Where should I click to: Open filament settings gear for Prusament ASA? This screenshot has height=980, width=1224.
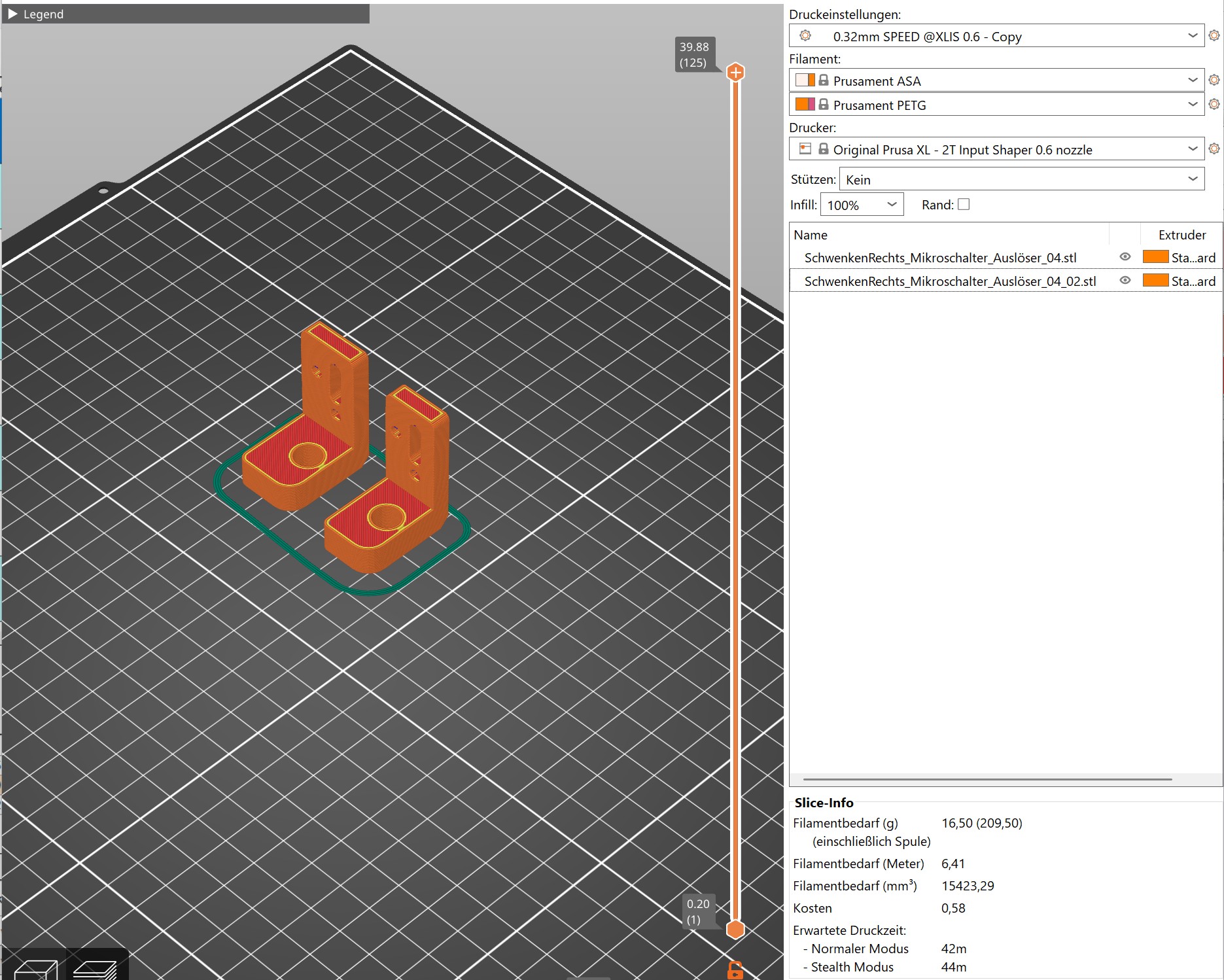click(1214, 80)
